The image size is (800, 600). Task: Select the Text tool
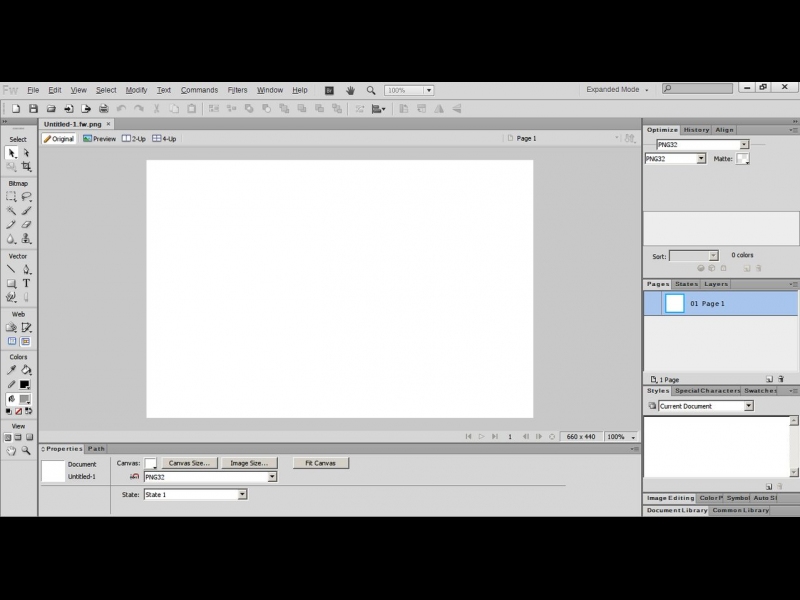[26, 283]
